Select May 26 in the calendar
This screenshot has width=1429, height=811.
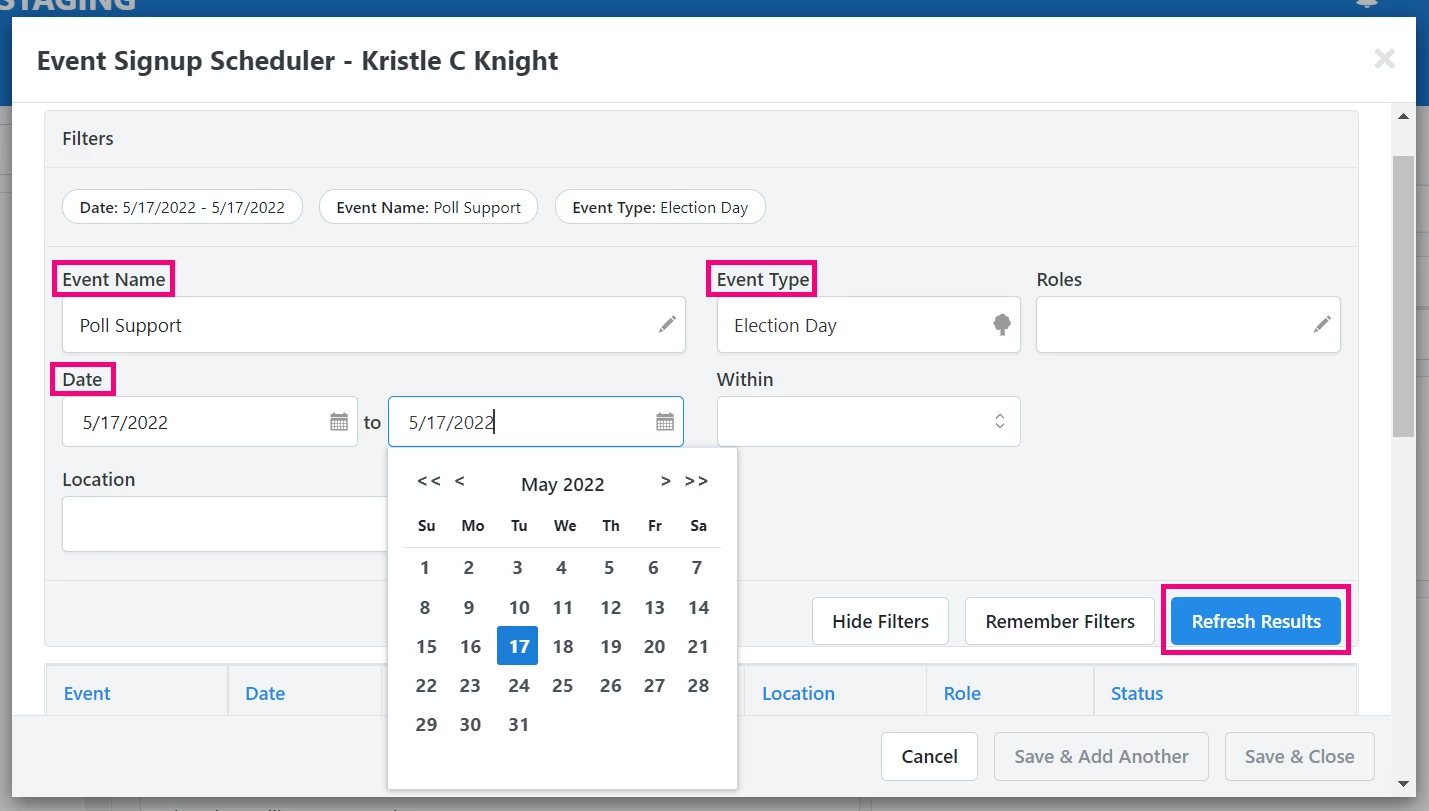(x=610, y=685)
